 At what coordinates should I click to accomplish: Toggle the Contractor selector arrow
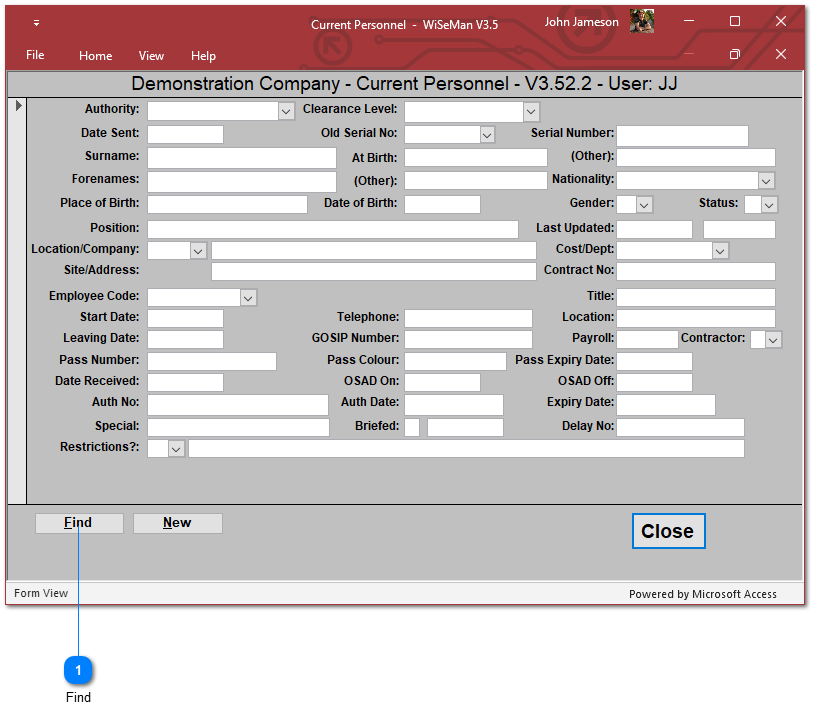click(x=773, y=340)
